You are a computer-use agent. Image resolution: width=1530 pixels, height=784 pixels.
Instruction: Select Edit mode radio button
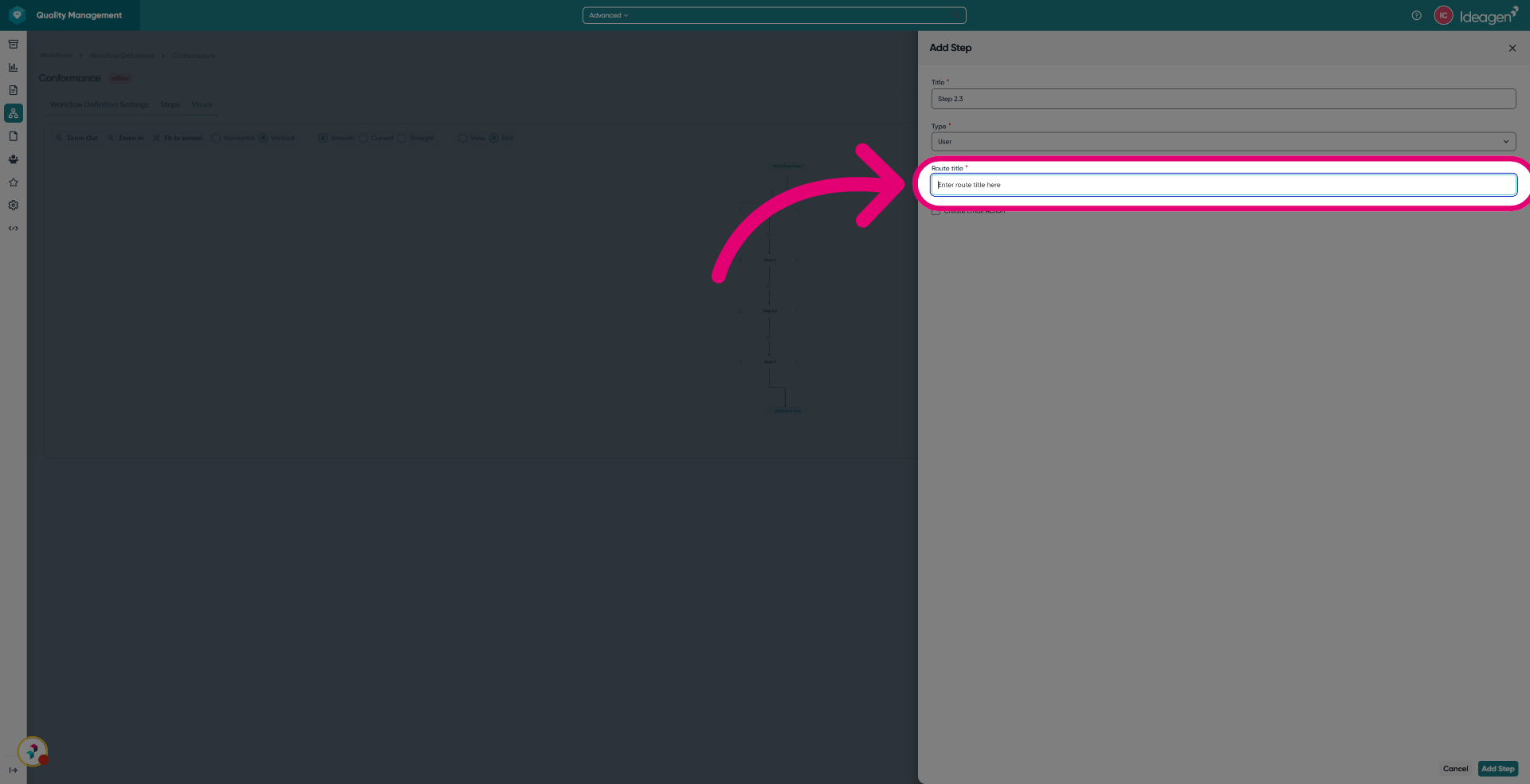(493, 138)
